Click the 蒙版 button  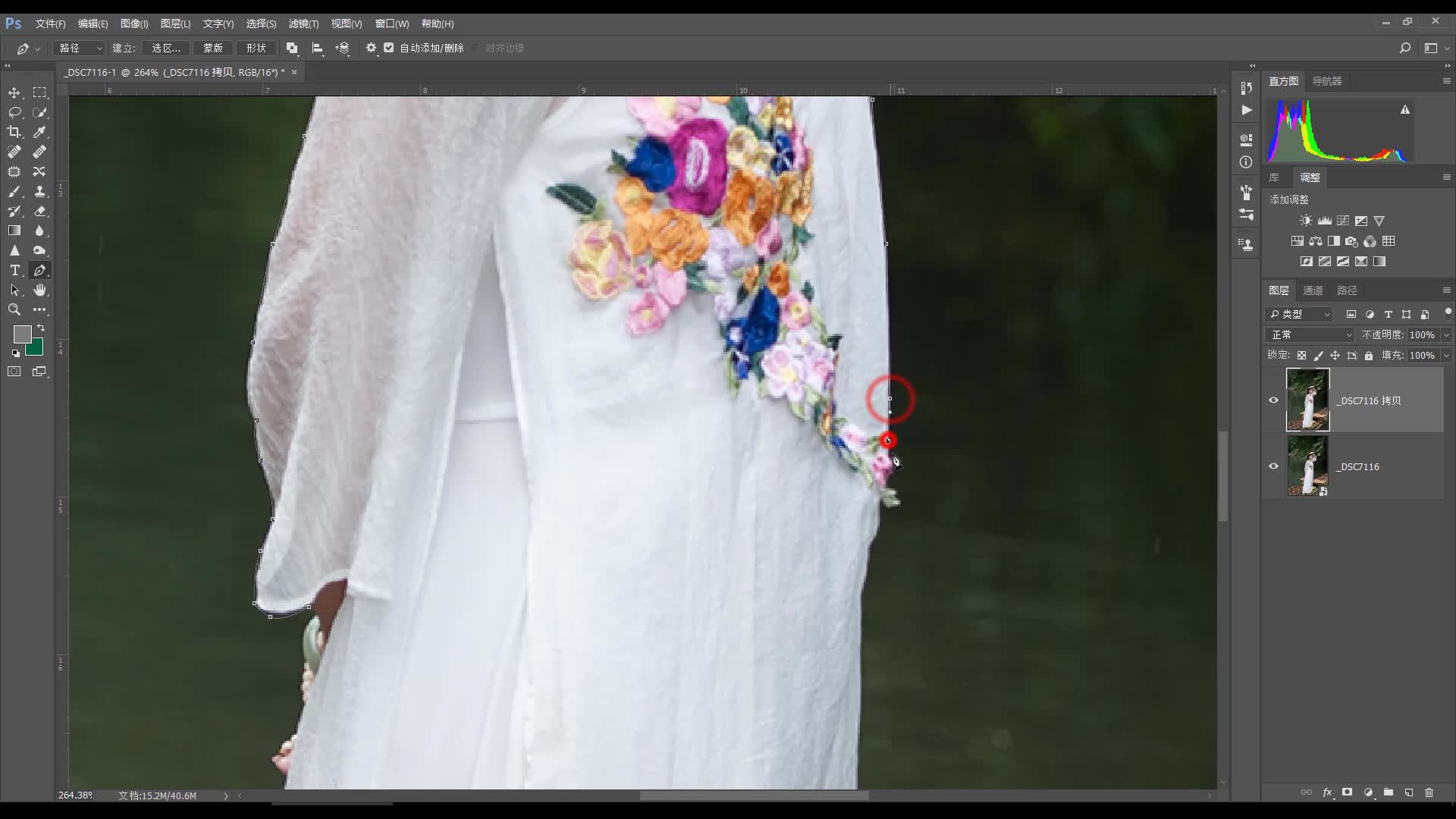[x=212, y=48]
